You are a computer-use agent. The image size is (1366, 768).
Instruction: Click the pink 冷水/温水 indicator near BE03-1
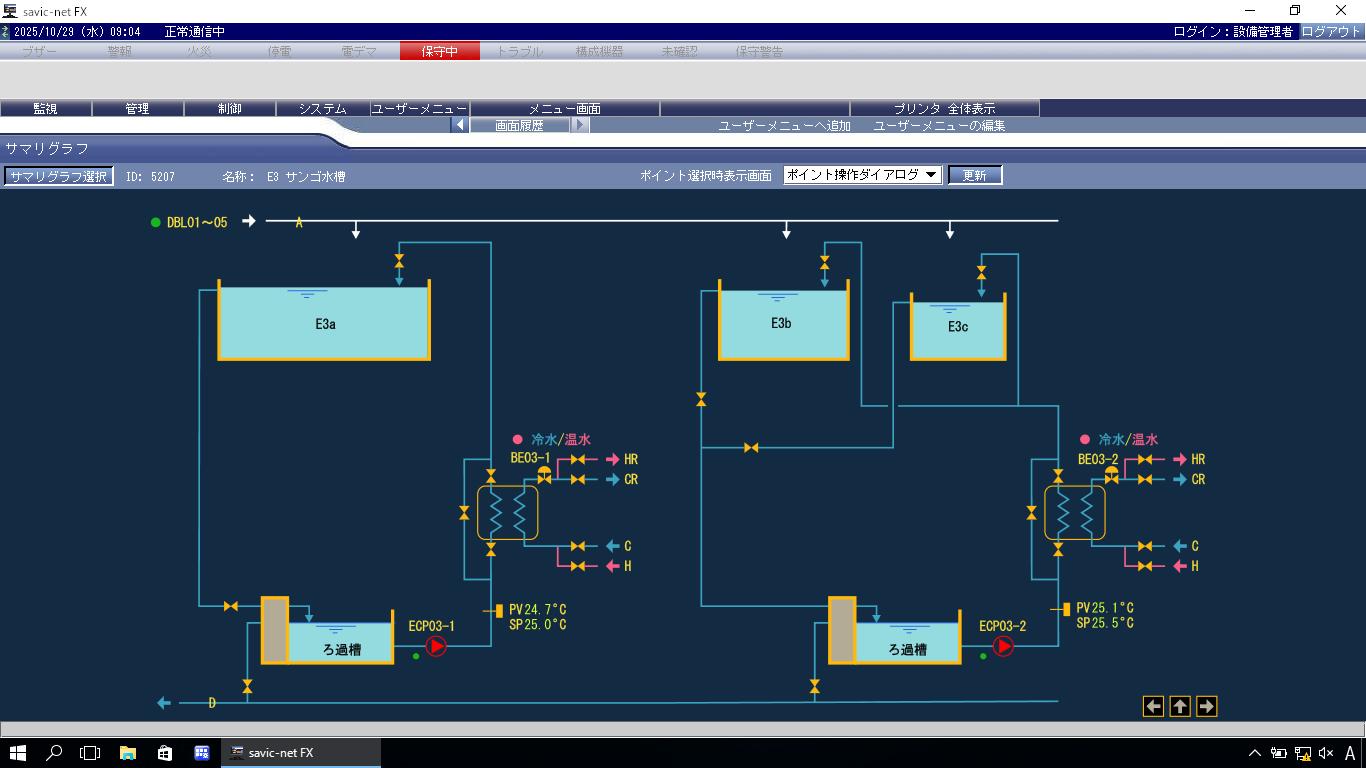click(x=517, y=439)
